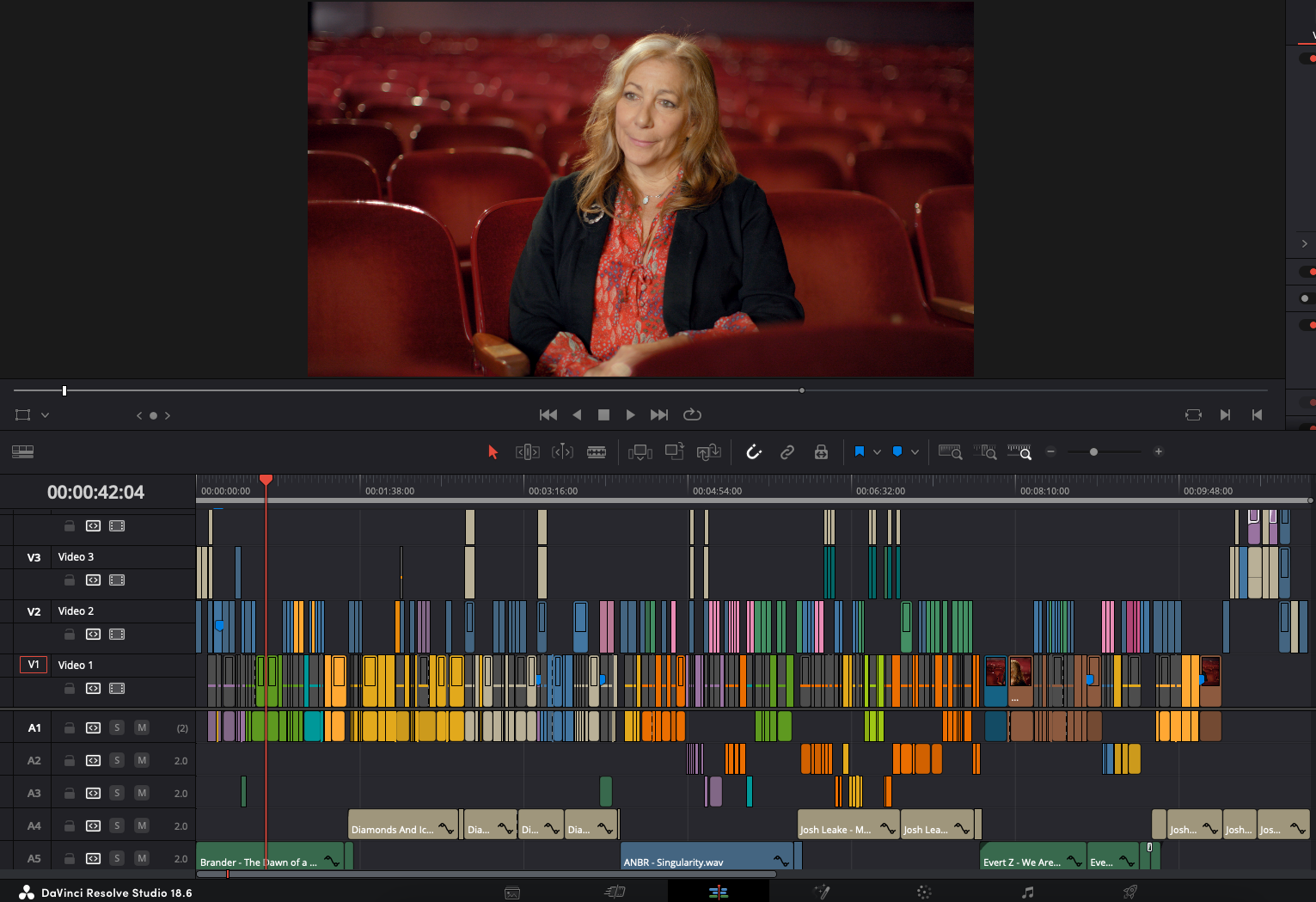Activate the Trim Edit Mode tool
The image size is (1316, 902).
coord(527,452)
